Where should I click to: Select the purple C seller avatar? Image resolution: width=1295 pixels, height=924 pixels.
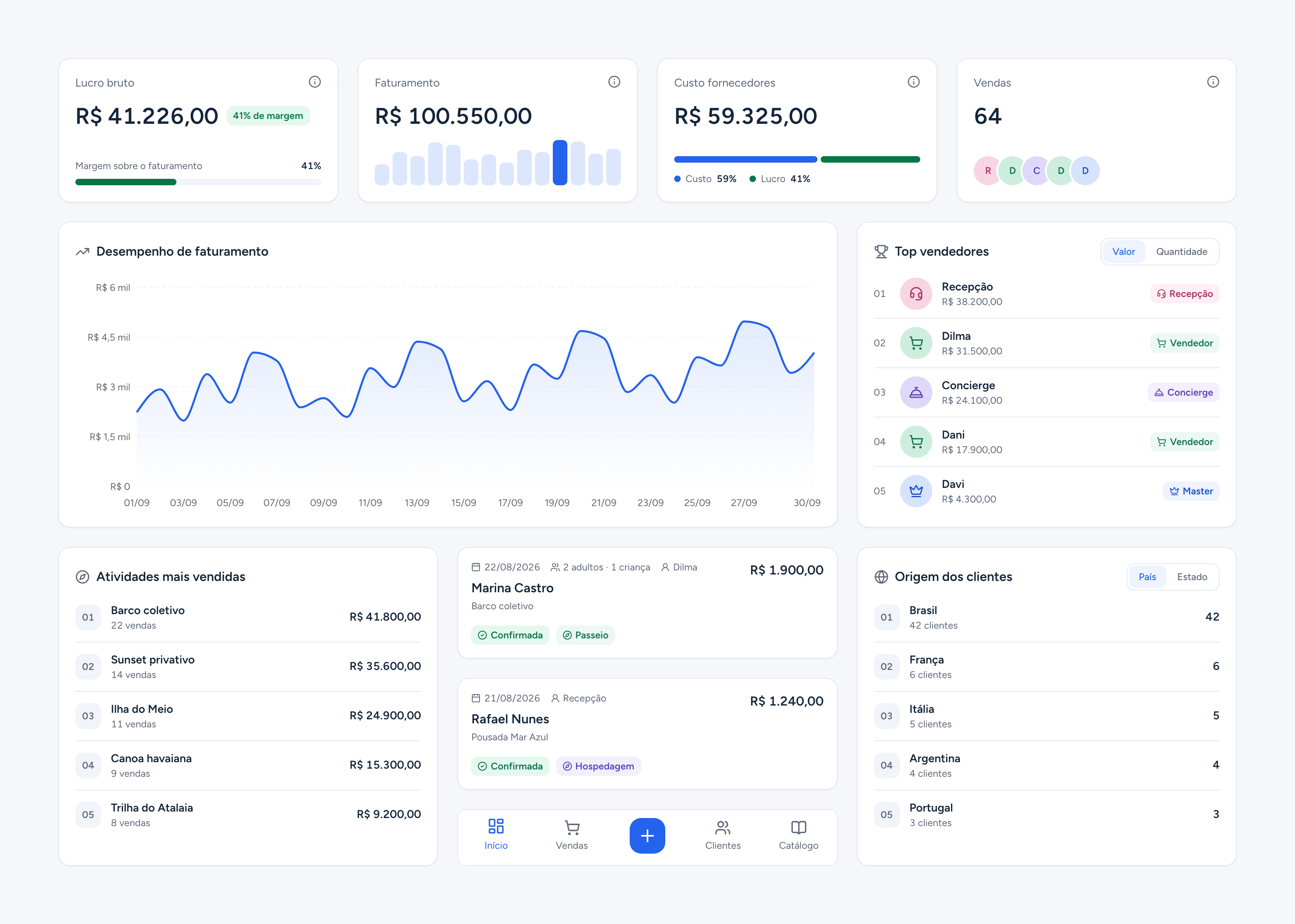coord(1037,171)
